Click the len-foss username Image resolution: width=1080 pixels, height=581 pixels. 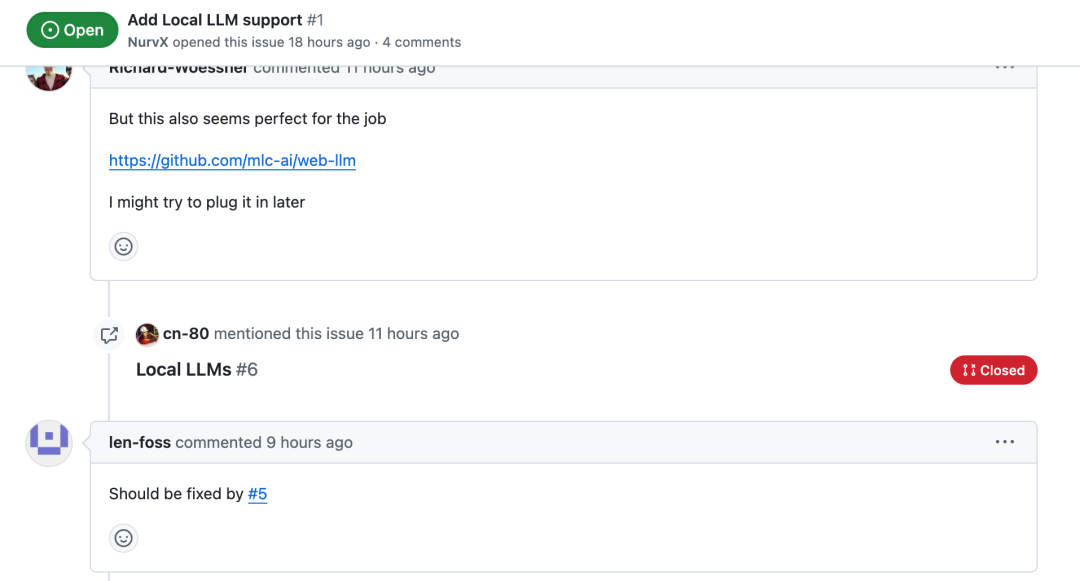tap(140, 443)
